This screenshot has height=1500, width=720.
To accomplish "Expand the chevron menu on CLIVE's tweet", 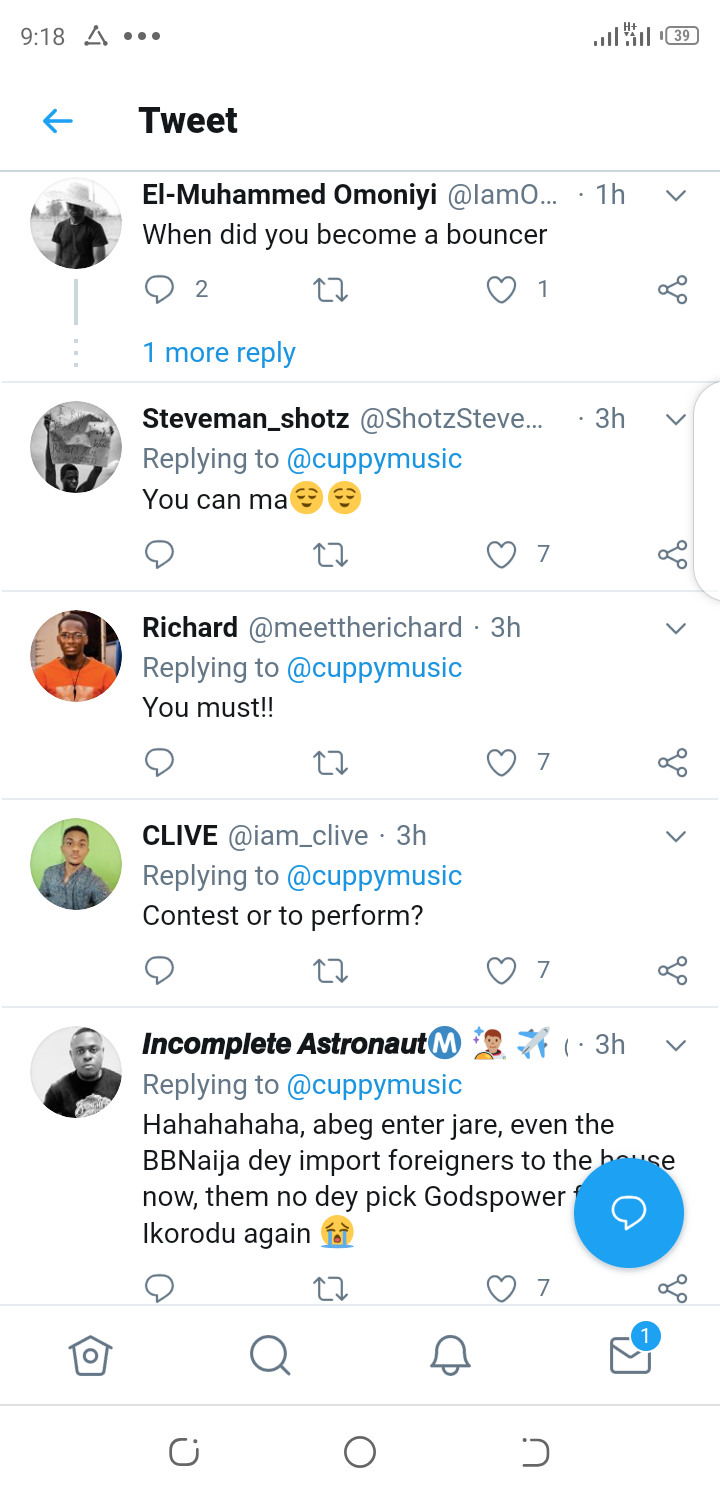I will 676,836.
